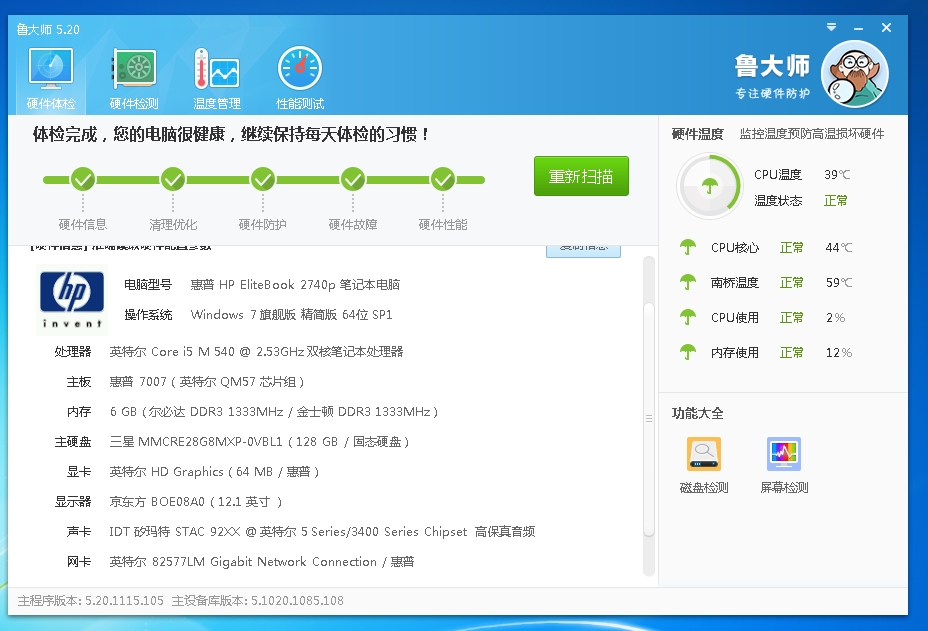
Task: Open the 温度管理 temperature management tab
Action: tap(217, 79)
